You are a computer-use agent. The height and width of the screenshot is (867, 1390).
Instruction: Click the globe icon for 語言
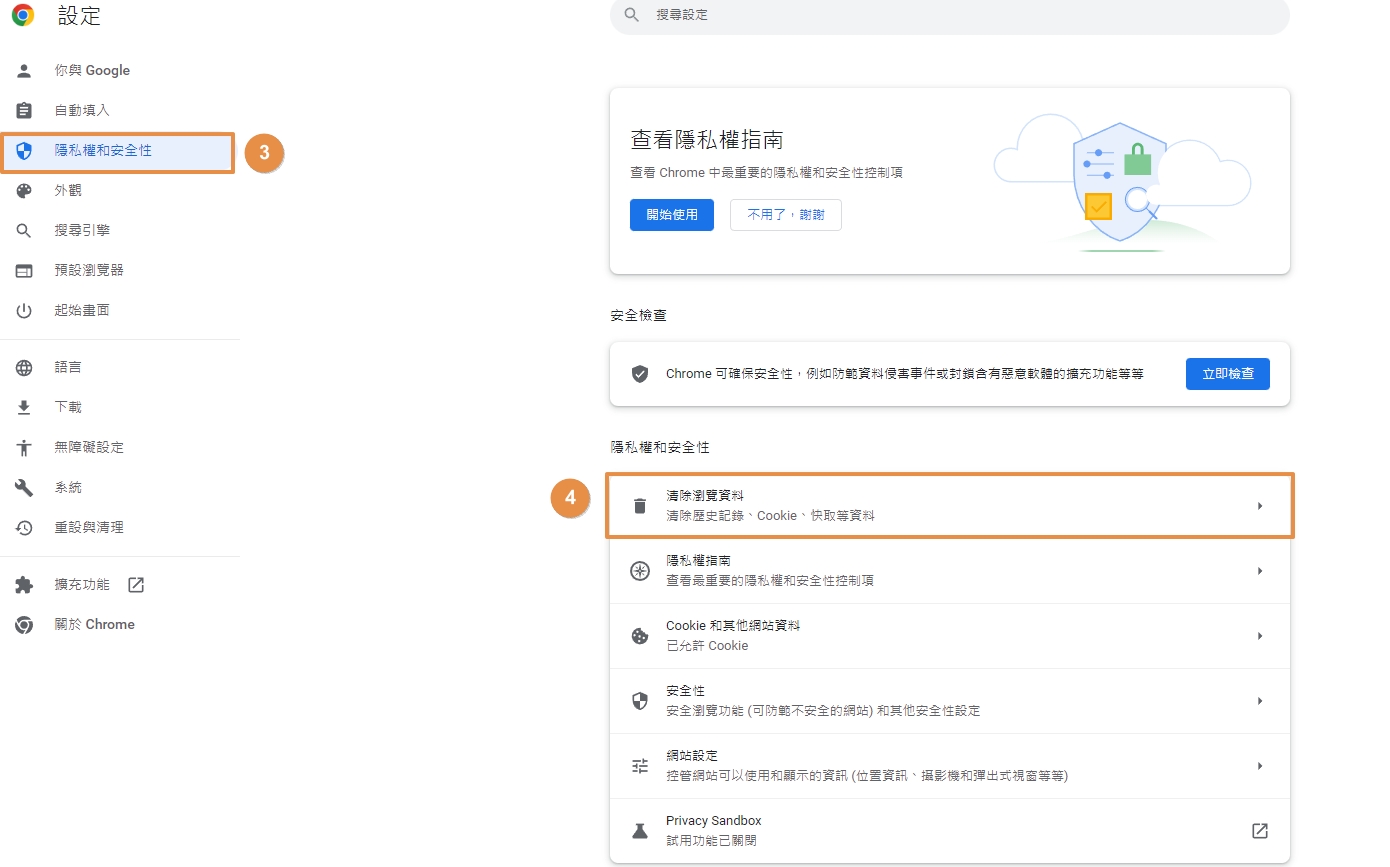coord(24,368)
